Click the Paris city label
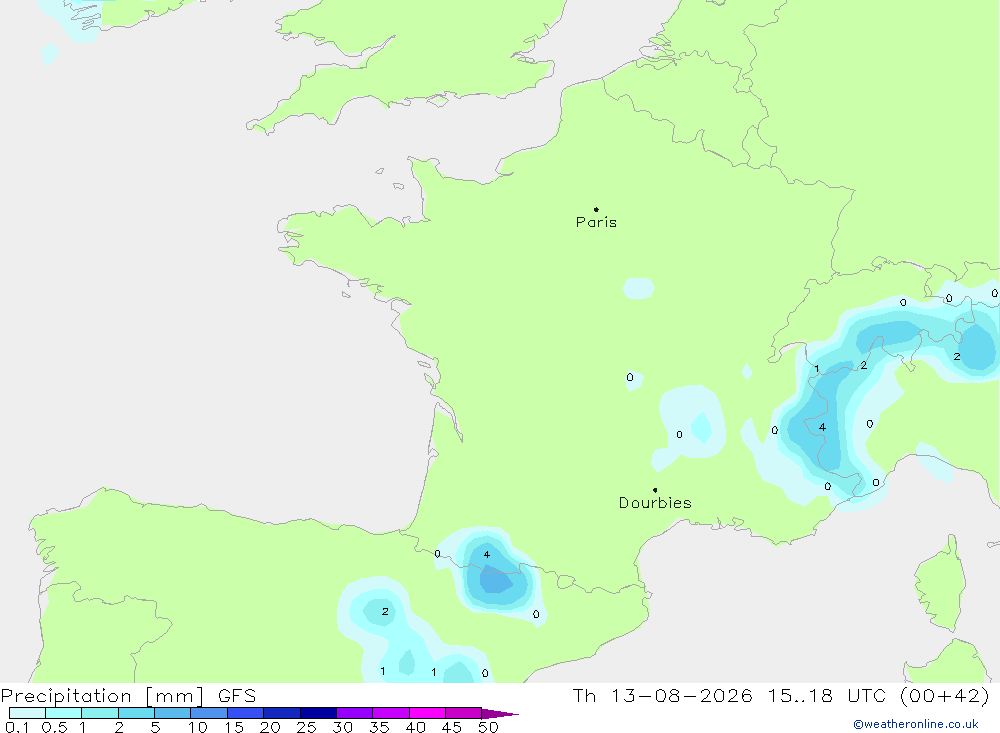The image size is (1000, 733). click(596, 223)
